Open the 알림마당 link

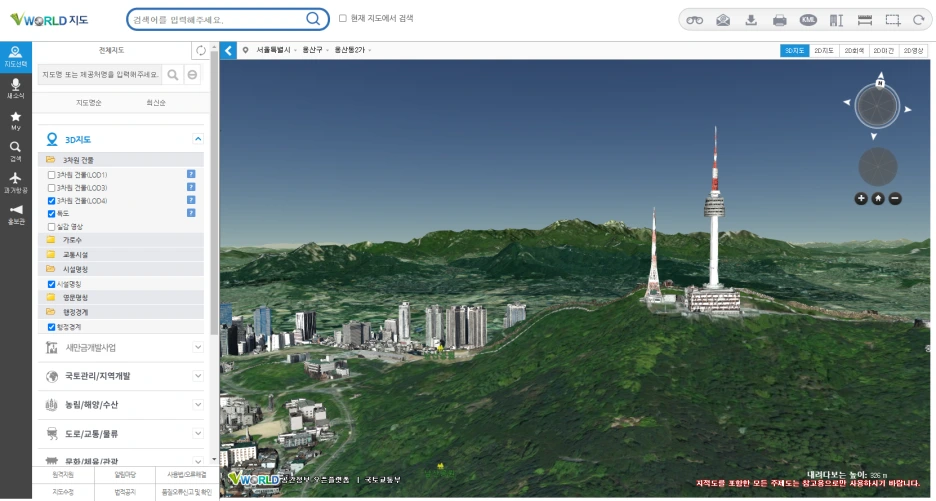point(125,475)
